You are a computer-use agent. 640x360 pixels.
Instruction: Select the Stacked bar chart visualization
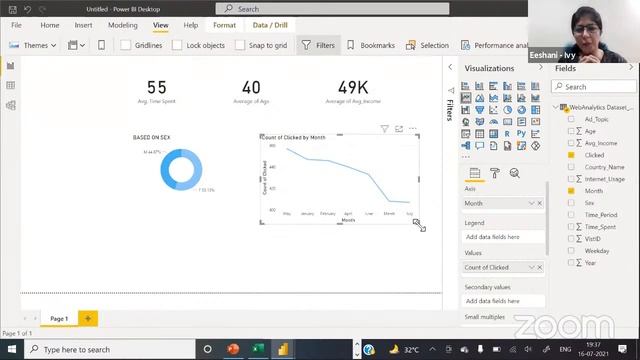pyautogui.click(x=465, y=86)
